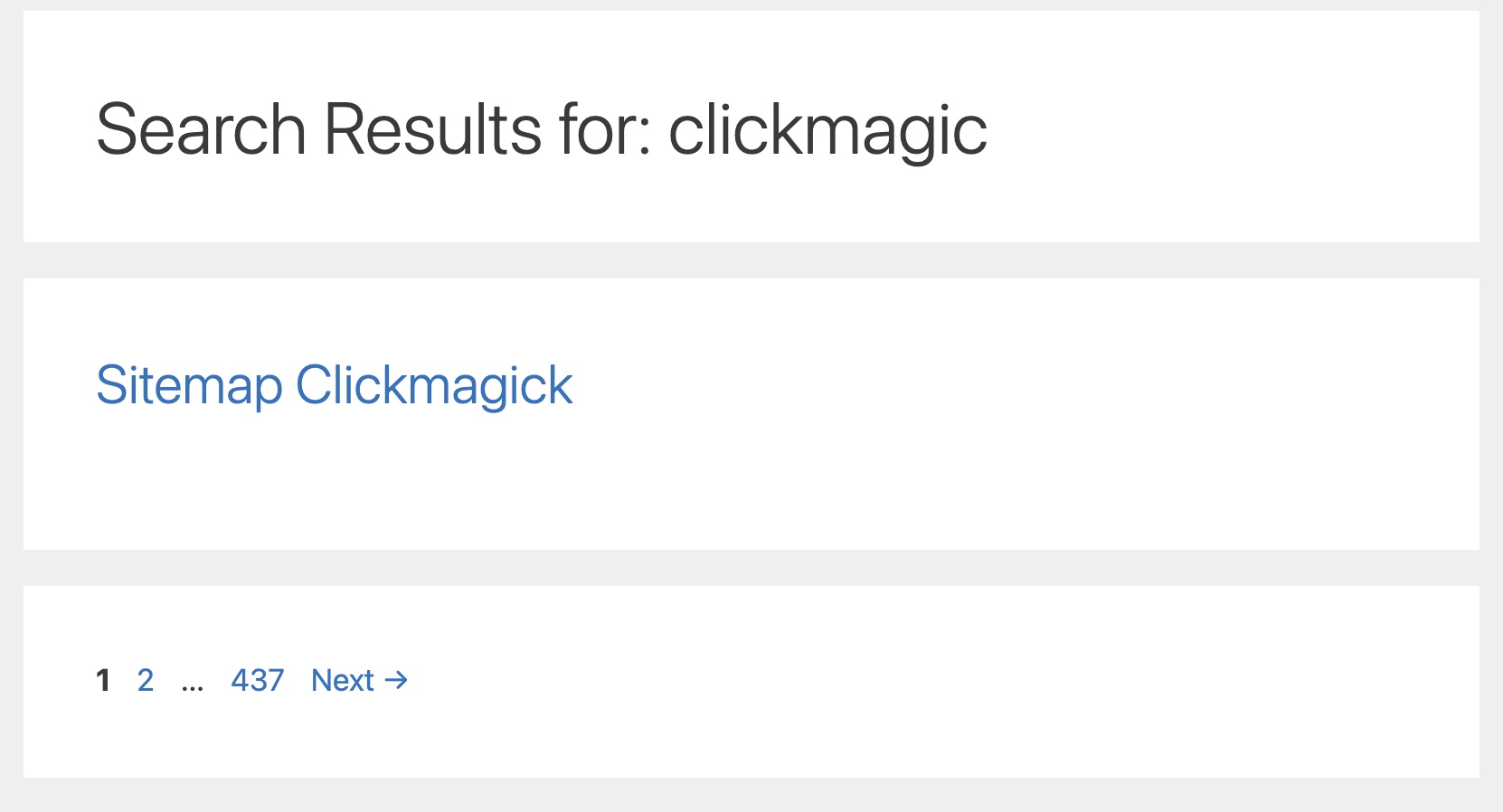Select current page number 1

[103, 680]
